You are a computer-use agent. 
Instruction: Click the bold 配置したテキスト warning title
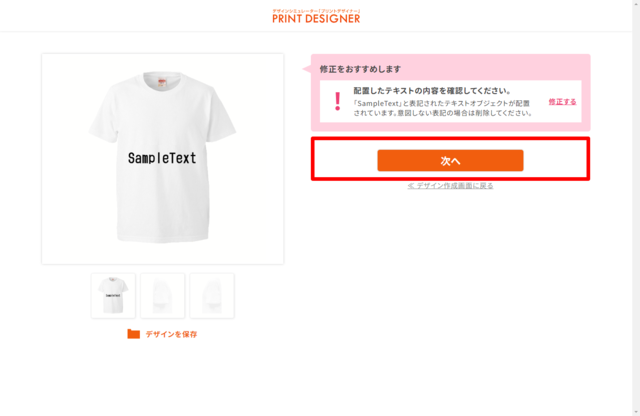coord(432,91)
